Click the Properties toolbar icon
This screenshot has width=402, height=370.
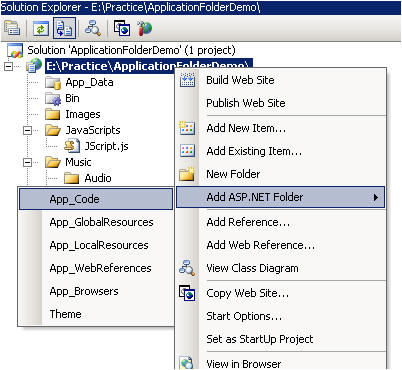click(x=12, y=29)
